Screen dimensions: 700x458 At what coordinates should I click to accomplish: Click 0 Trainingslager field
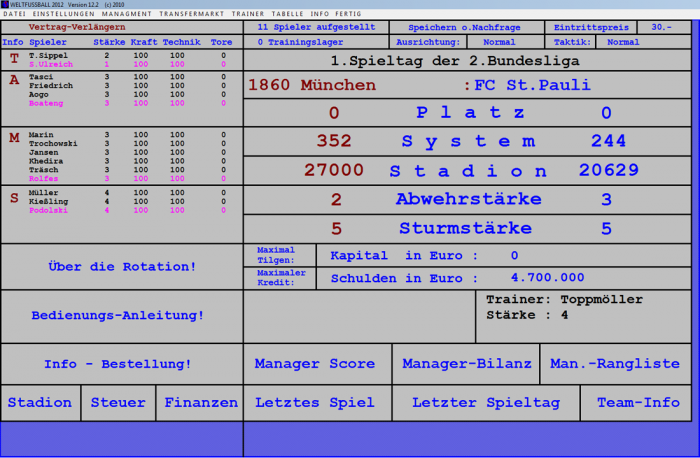[x=316, y=42]
